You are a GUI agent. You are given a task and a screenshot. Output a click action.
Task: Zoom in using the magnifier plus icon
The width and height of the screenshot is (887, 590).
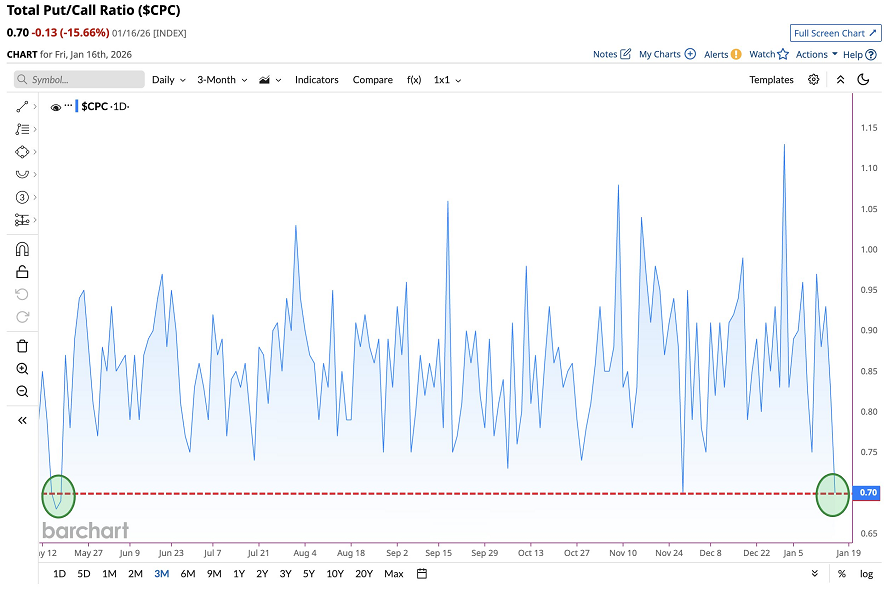[22, 369]
